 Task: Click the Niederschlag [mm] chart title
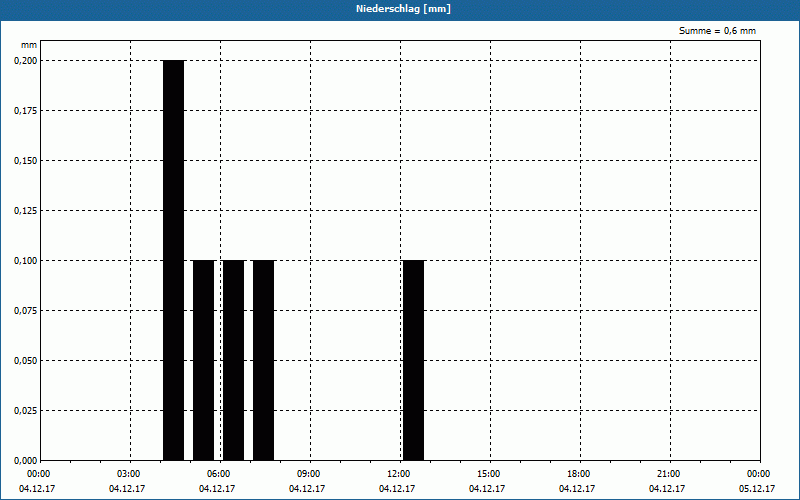tap(403, 9)
